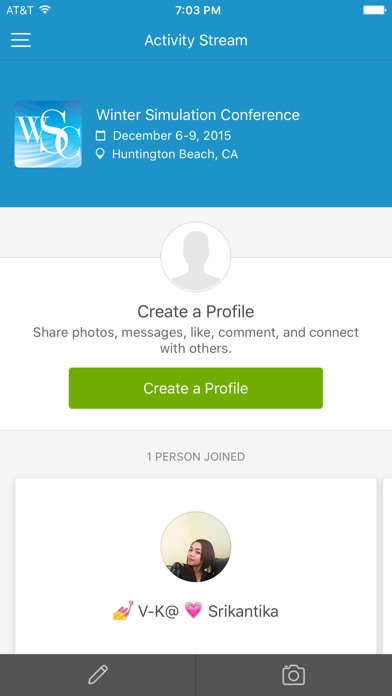Tap Huntington Beach, CA location text
The width and height of the screenshot is (392, 696).
click(x=175, y=154)
